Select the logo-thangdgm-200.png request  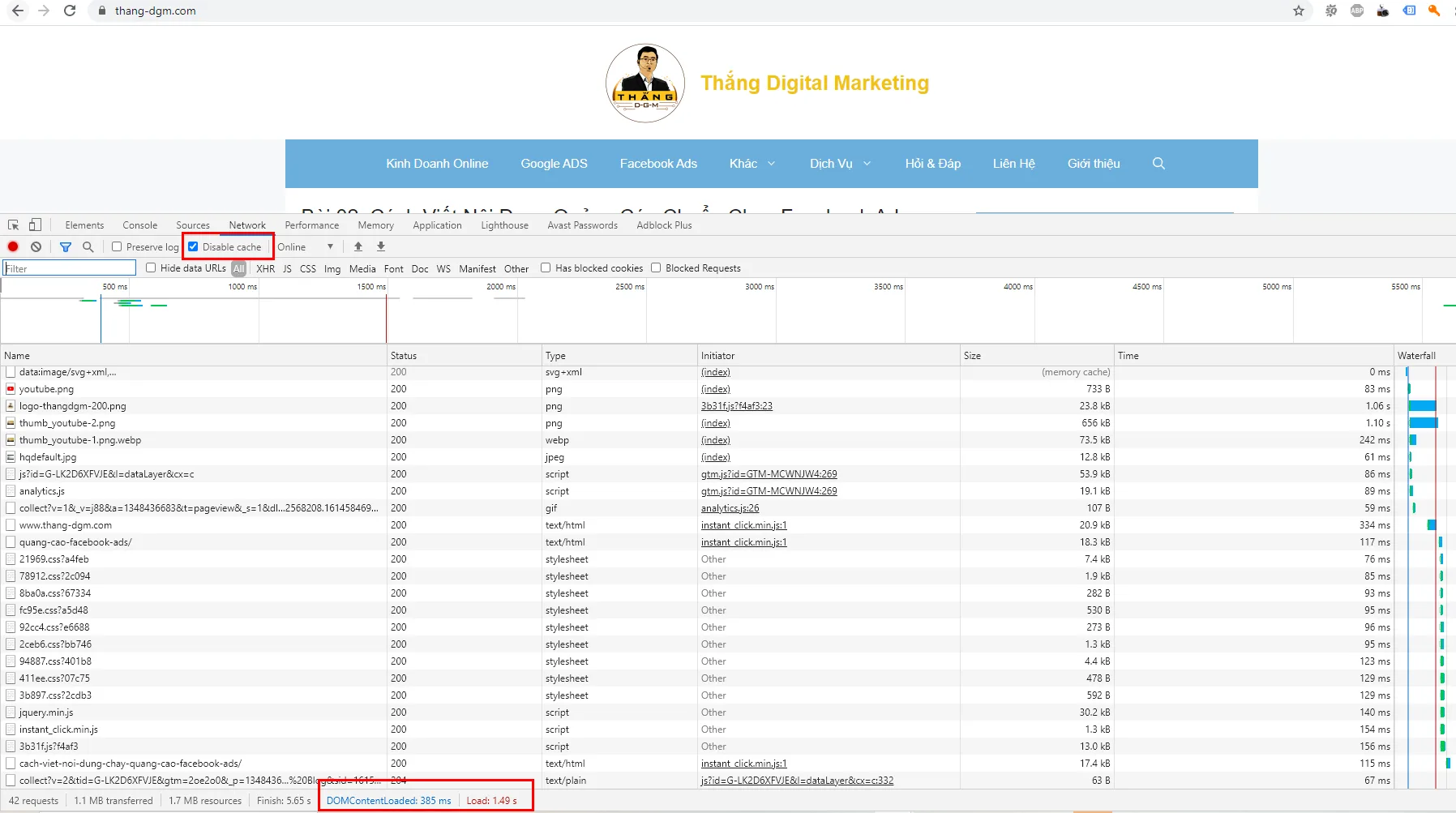[728, 406]
